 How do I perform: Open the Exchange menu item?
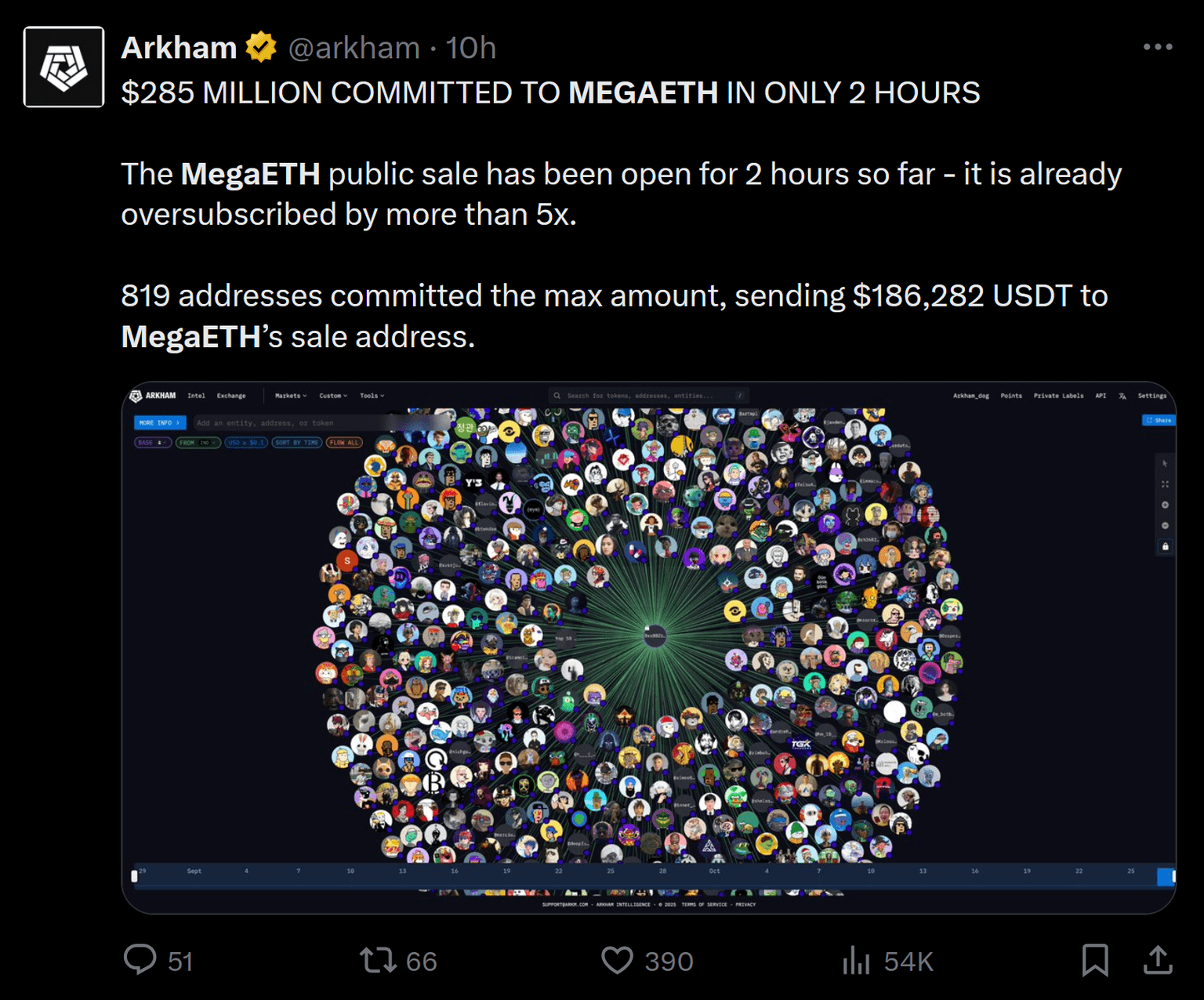(x=231, y=396)
